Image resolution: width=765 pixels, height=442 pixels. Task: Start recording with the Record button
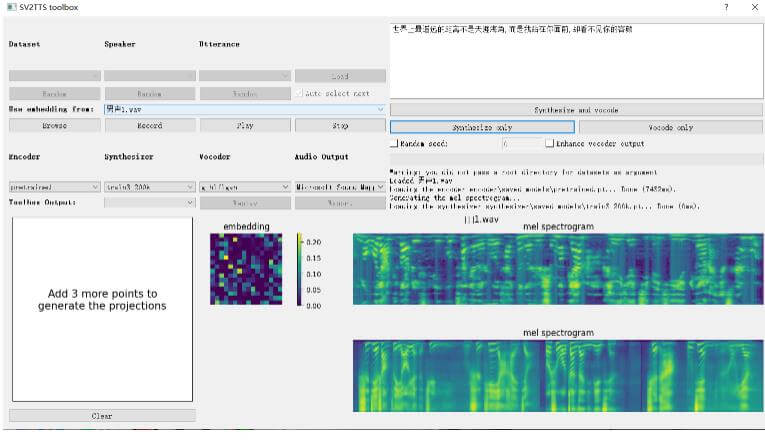149,126
